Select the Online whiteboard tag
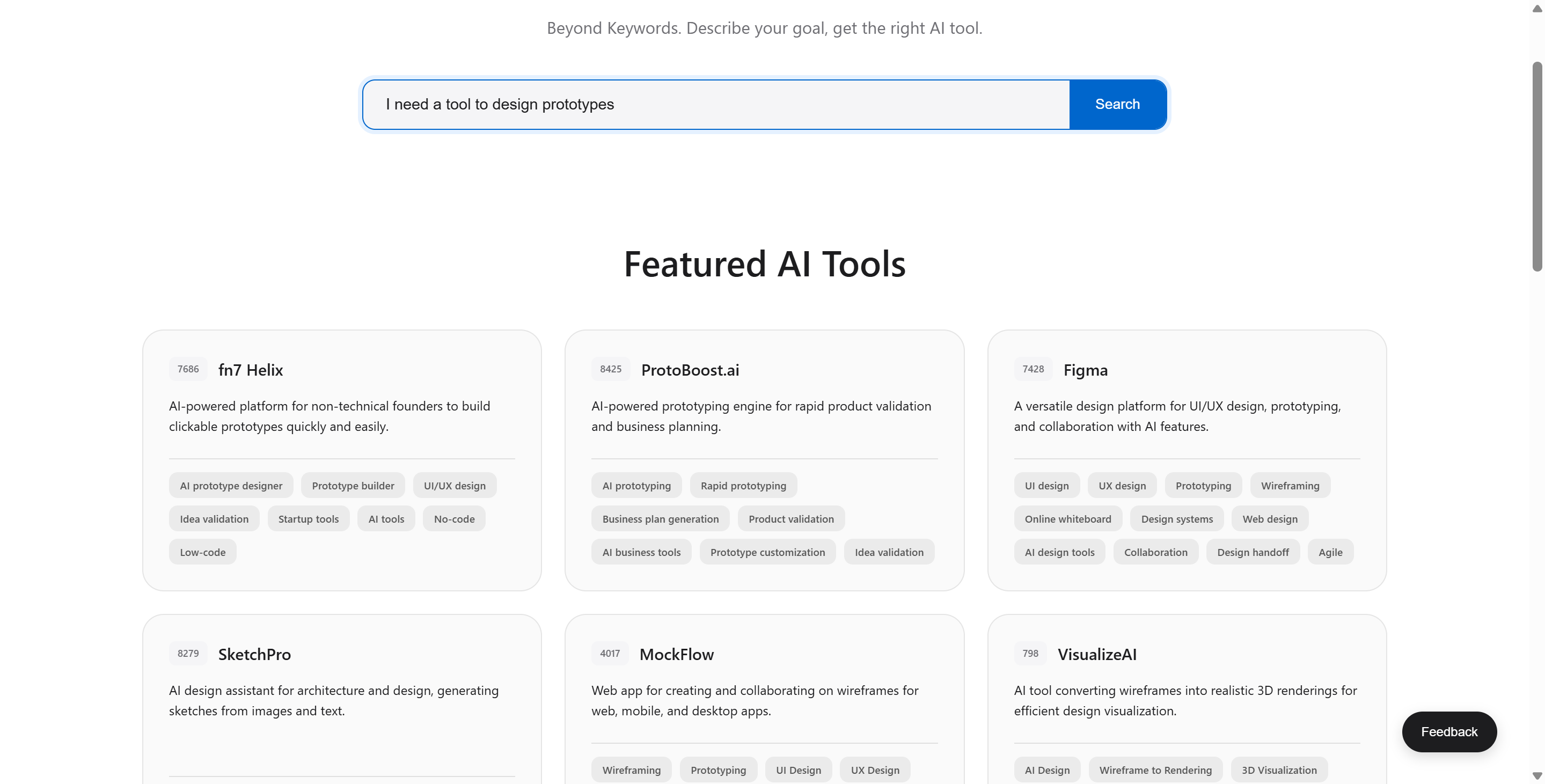 (1067, 519)
